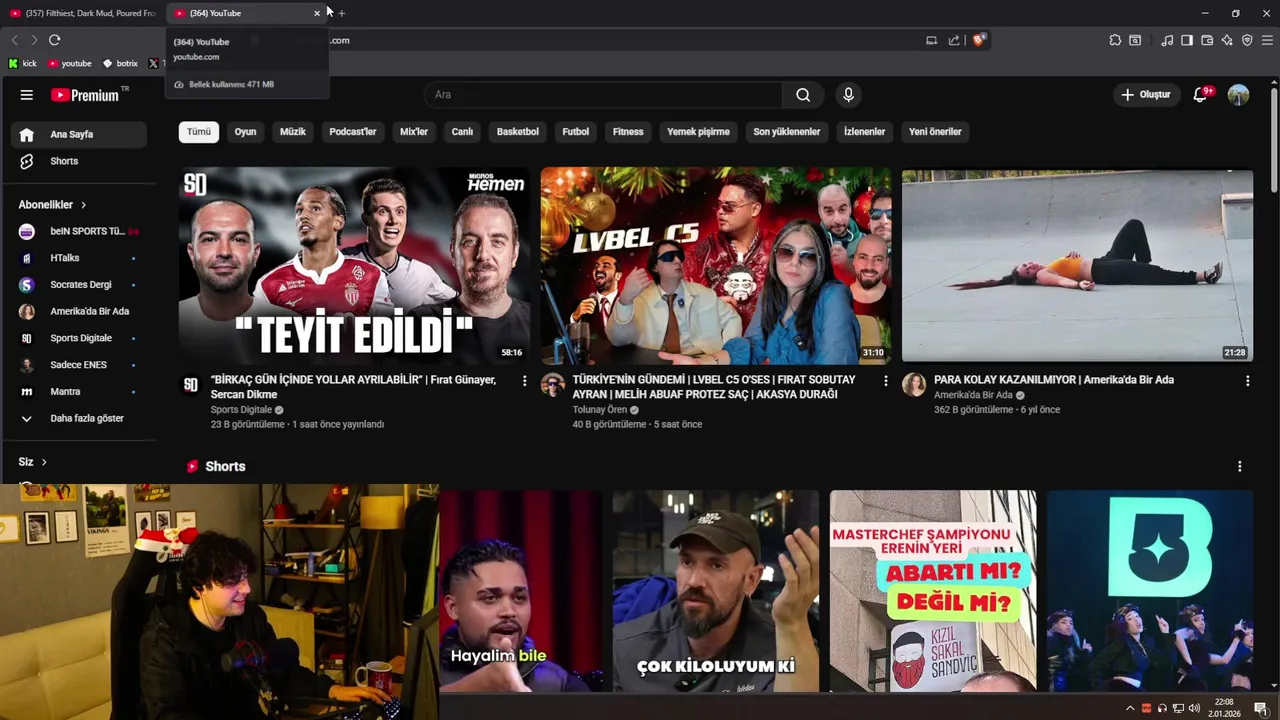Open the Brave Shields lion icon
This screenshot has height=720, width=1280.
click(x=979, y=40)
